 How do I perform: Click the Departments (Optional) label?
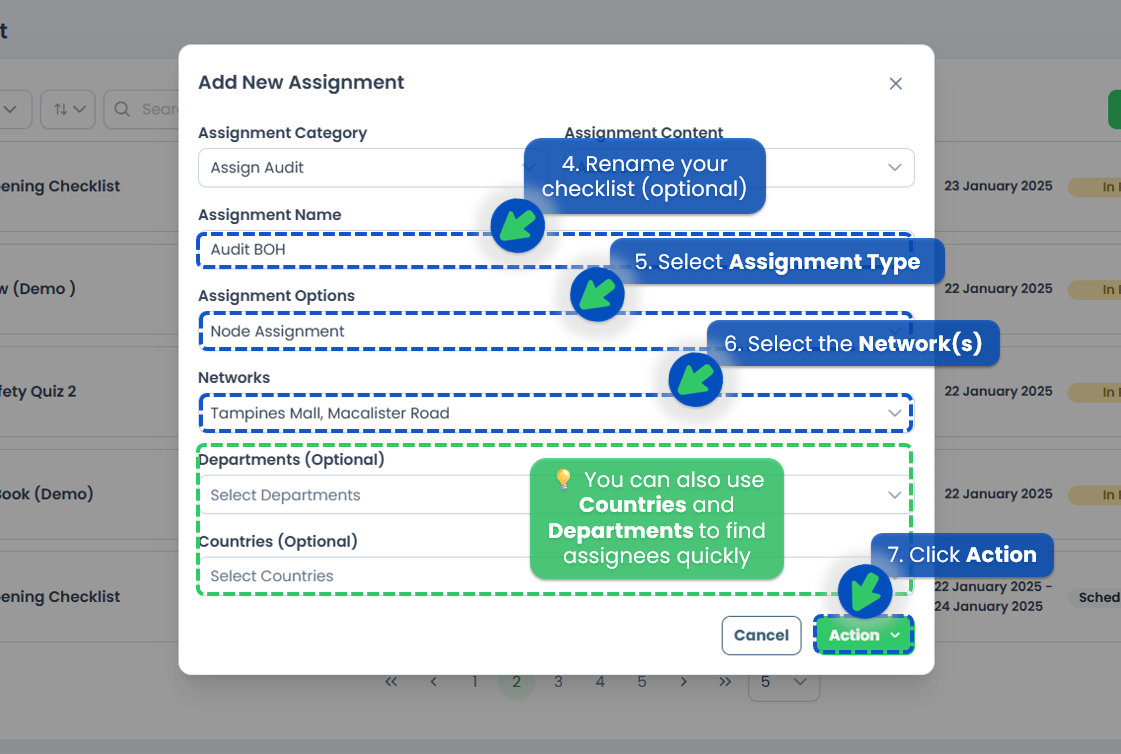pyautogui.click(x=291, y=460)
